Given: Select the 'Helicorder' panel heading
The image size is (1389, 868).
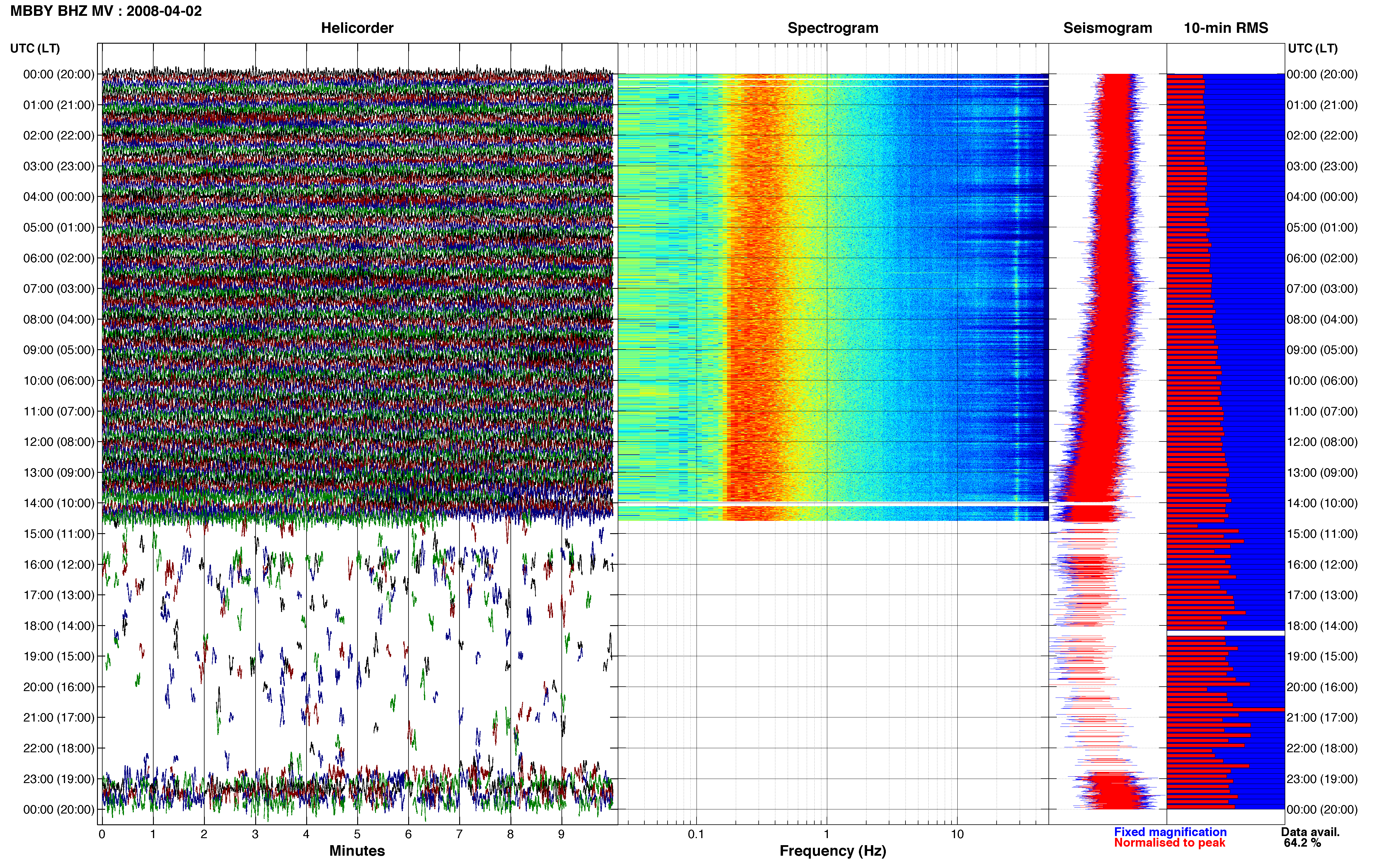Looking at the screenshot, I should click(357, 28).
